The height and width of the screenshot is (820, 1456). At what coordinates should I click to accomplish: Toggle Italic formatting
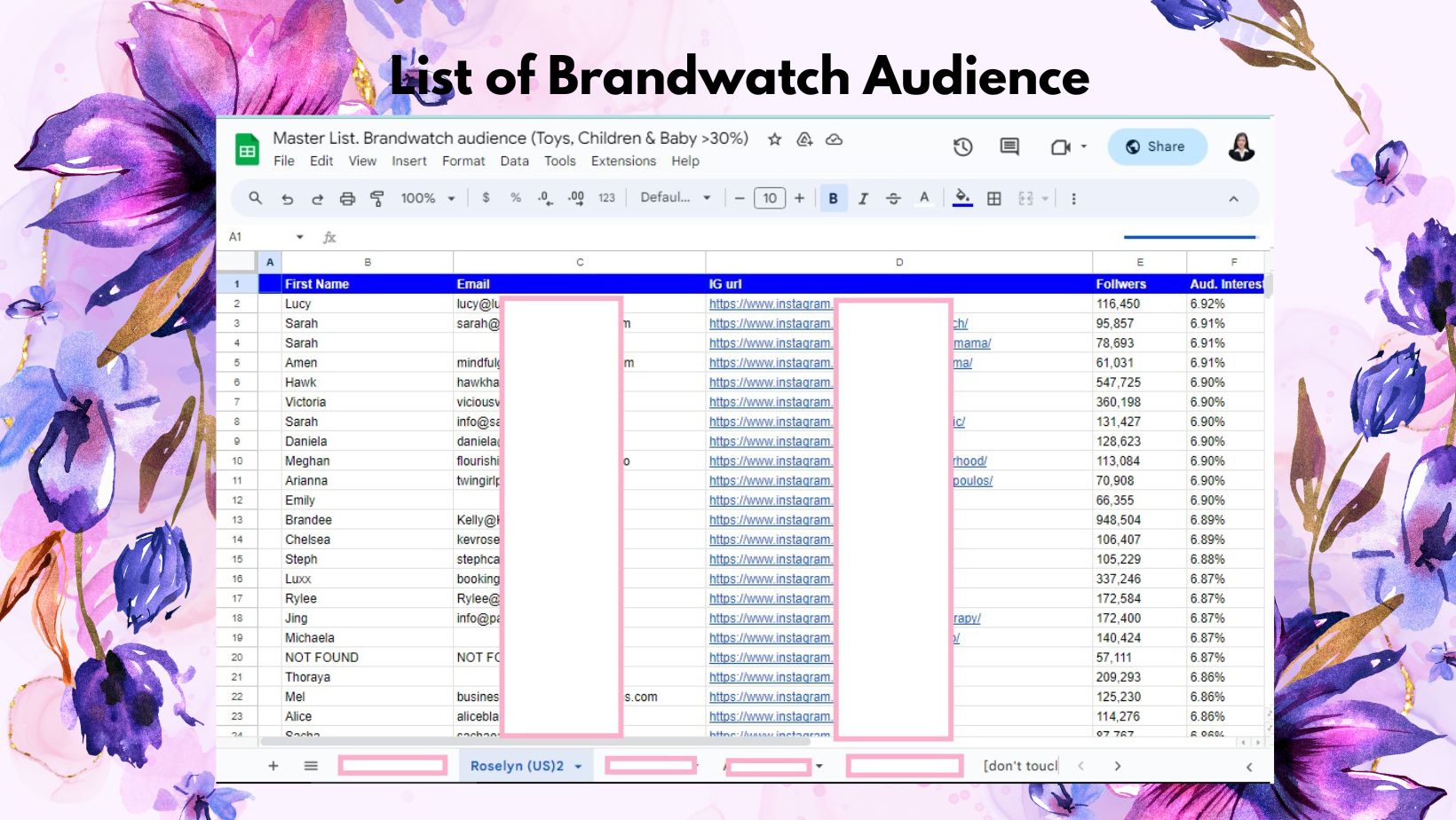[863, 199]
